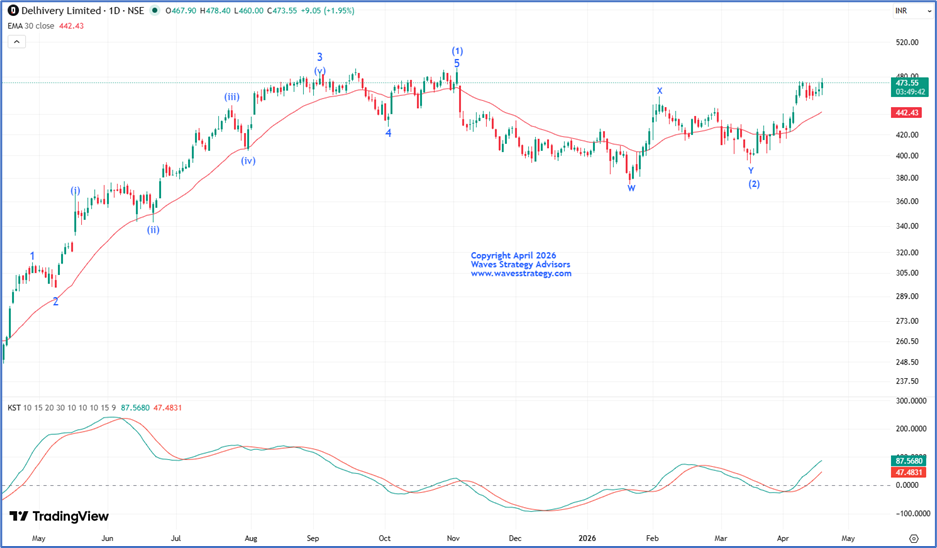Click the H478.40 high value in header
This screenshot has height=548, width=937.
click(x=216, y=11)
